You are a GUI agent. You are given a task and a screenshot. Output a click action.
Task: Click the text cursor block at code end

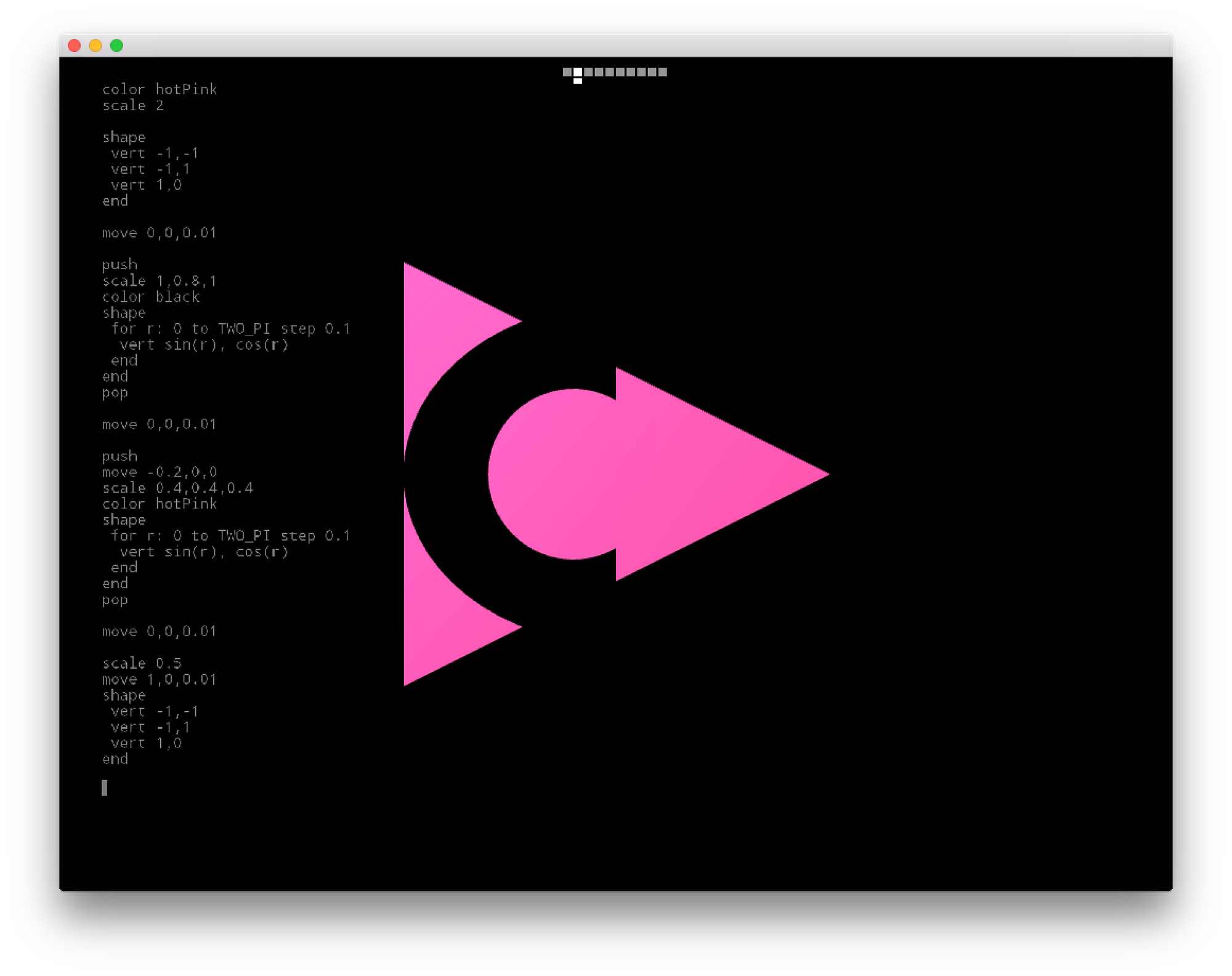pos(105,788)
